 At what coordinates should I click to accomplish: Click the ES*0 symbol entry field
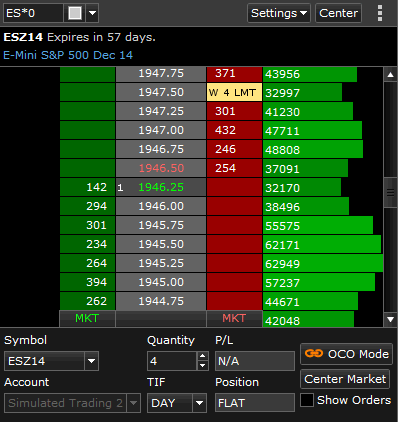(x=33, y=13)
